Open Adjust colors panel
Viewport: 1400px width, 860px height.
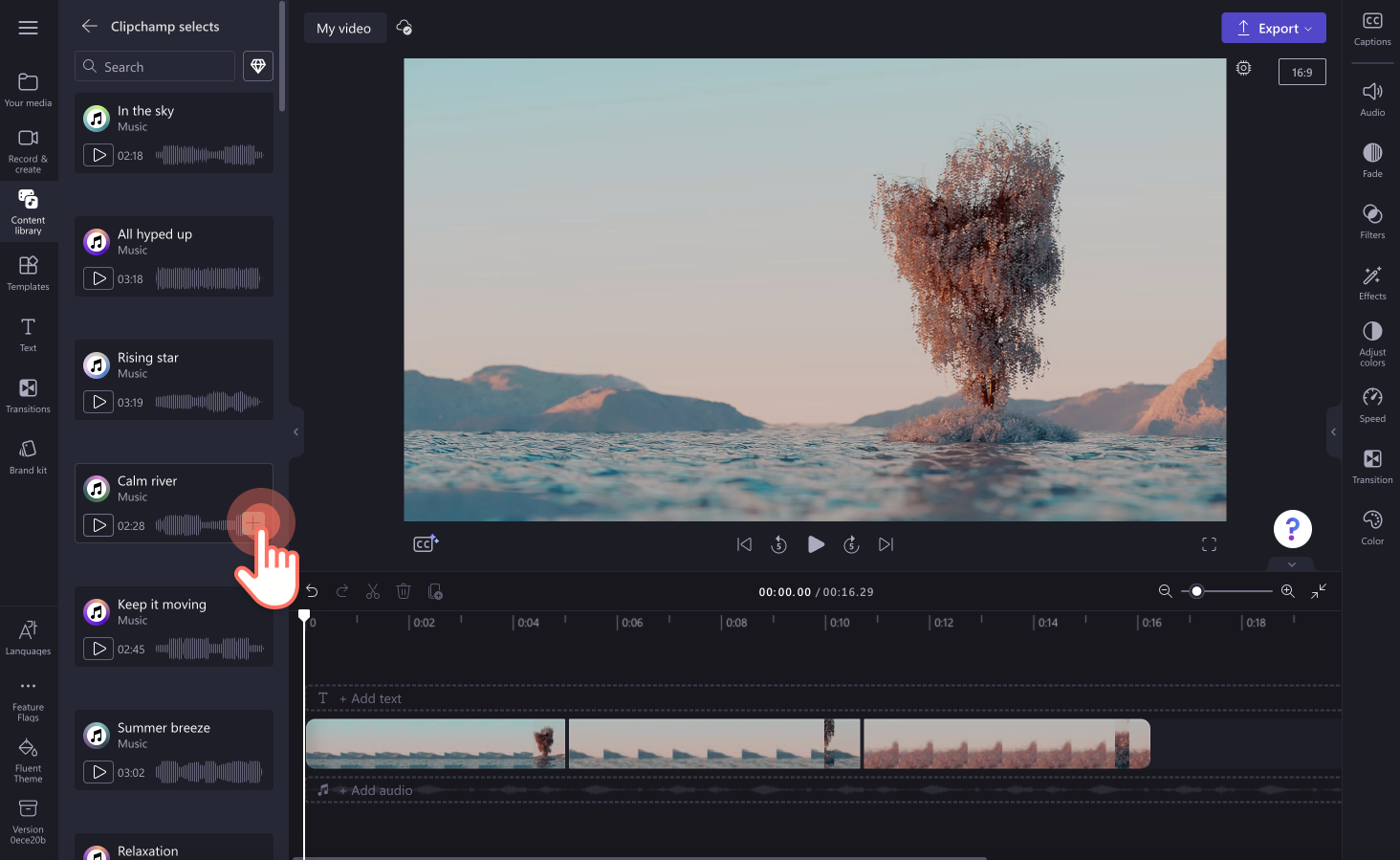click(x=1372, y=344)
